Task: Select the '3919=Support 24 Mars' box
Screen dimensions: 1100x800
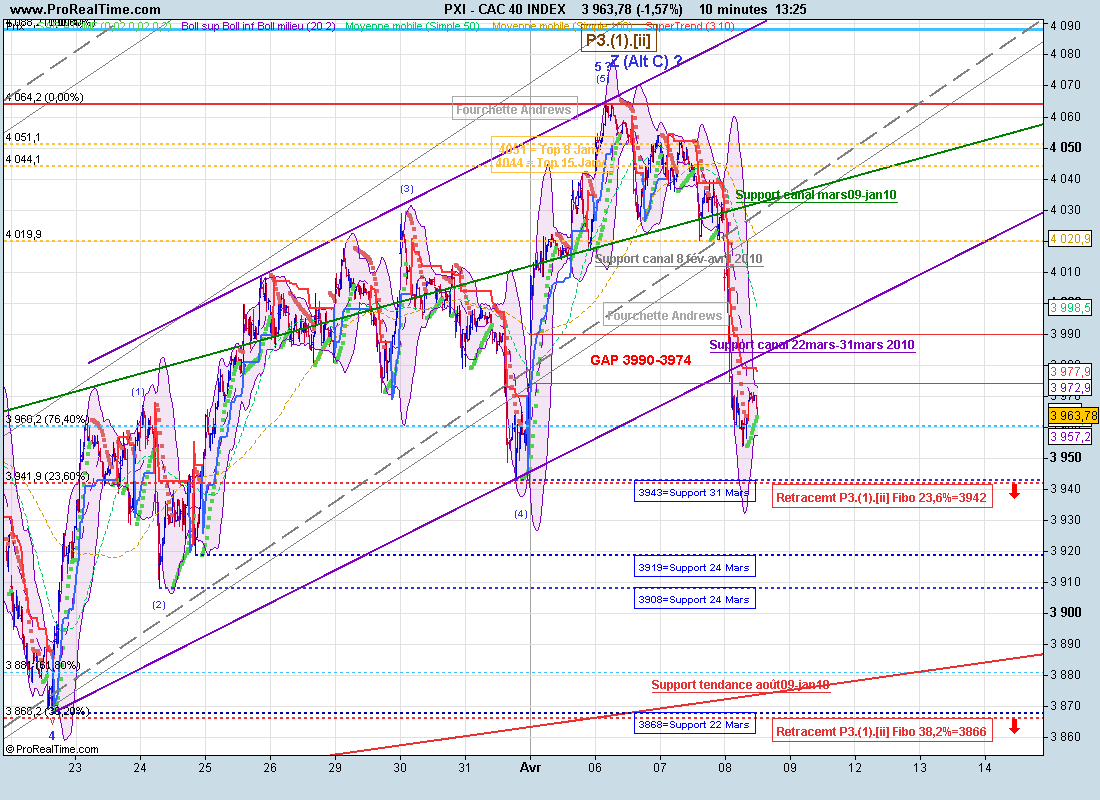Action: (x=694, y=567)
